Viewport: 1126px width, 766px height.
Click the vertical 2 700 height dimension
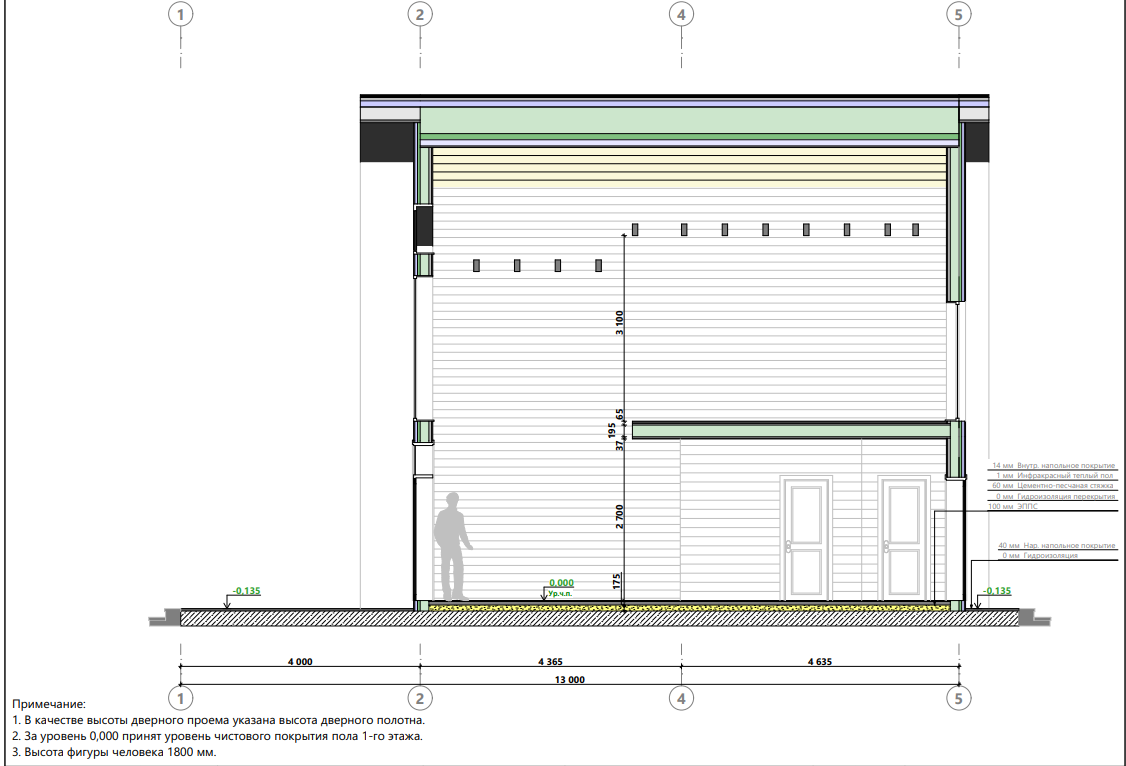pos(619,518)
